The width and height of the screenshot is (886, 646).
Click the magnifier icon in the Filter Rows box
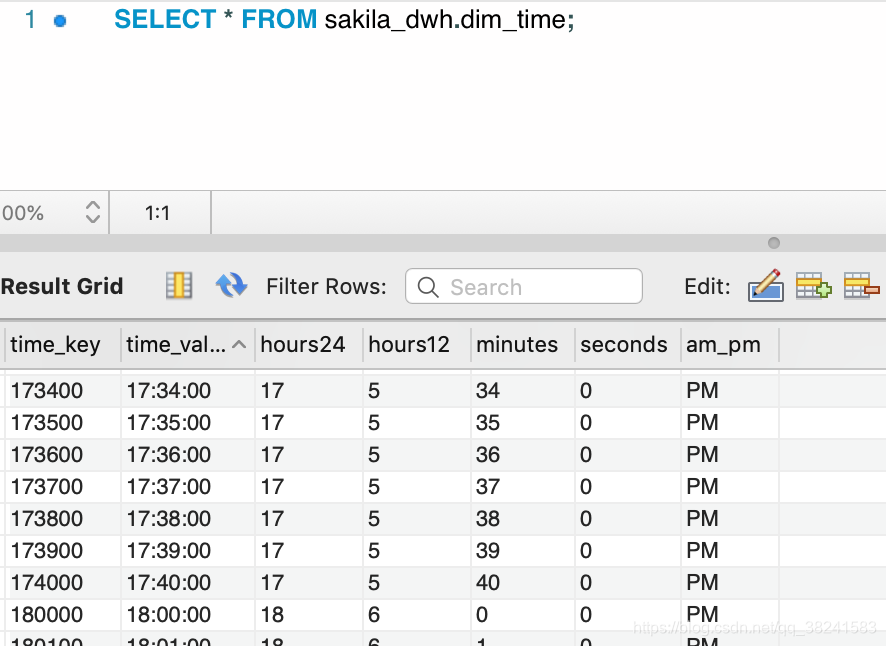point(428,287)
